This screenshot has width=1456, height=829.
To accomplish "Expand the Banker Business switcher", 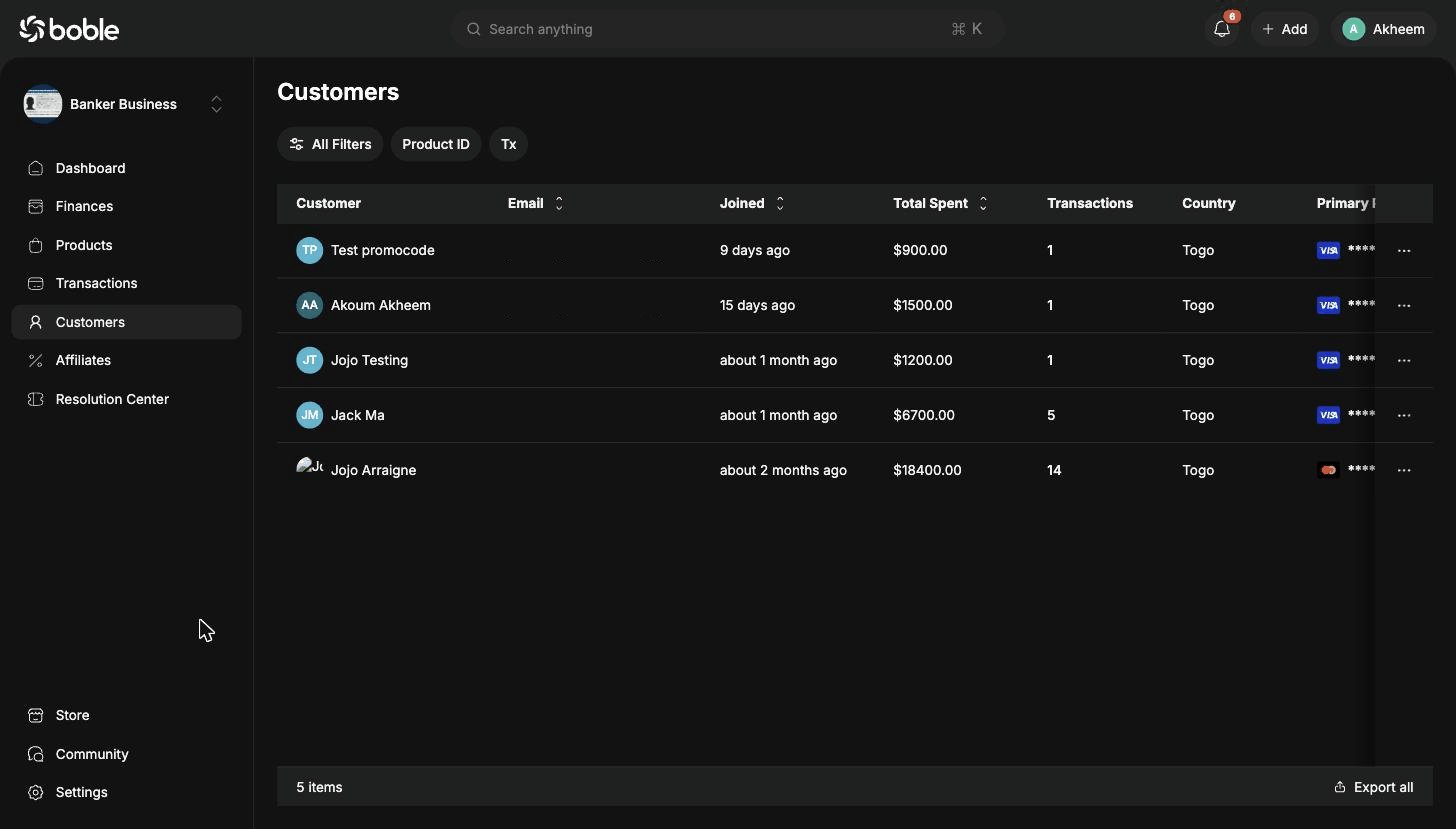I will coord(216,104).
